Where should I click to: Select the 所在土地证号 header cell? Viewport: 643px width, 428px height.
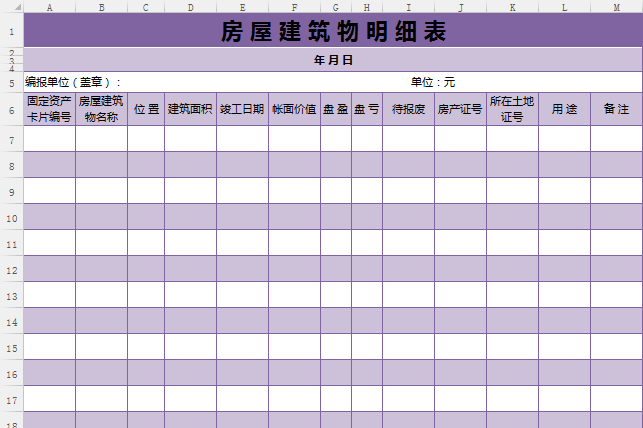click(512, 109)
